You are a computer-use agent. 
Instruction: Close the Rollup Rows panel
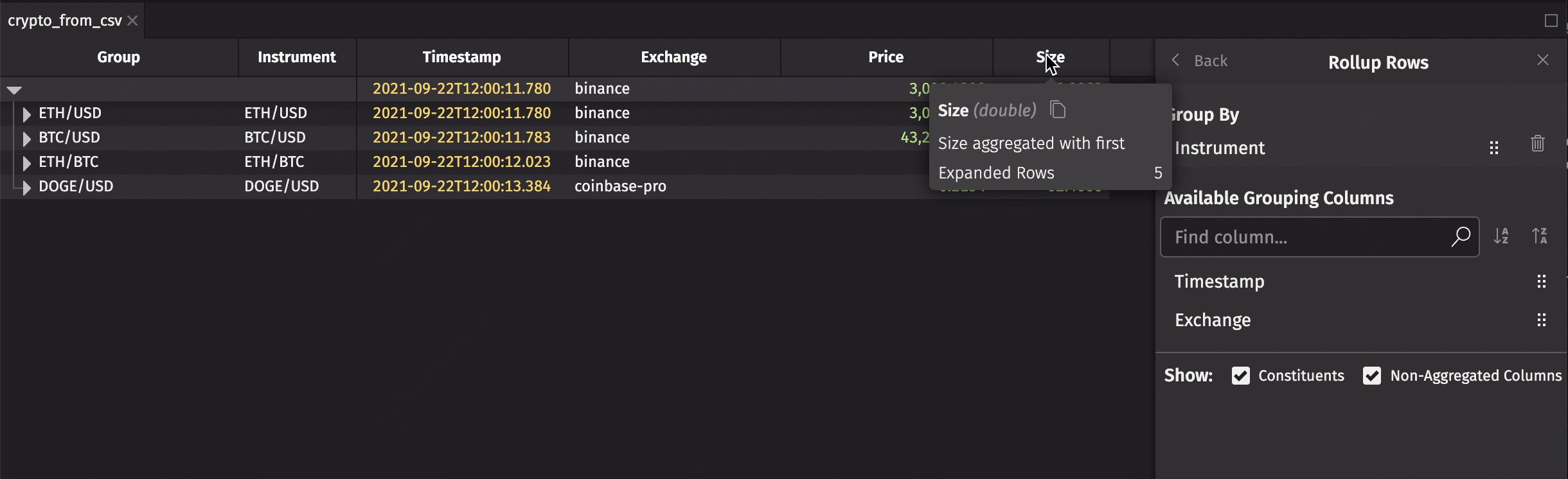[1544, 60]
